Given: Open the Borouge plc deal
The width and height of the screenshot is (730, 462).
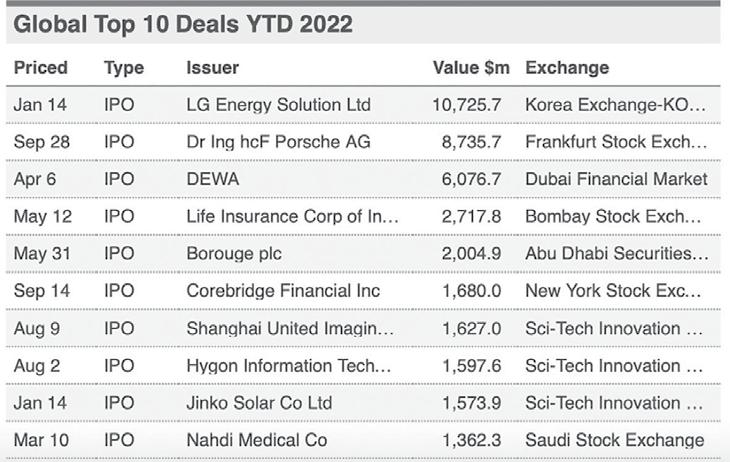Looking at the screenshot, I should point(234,254).
